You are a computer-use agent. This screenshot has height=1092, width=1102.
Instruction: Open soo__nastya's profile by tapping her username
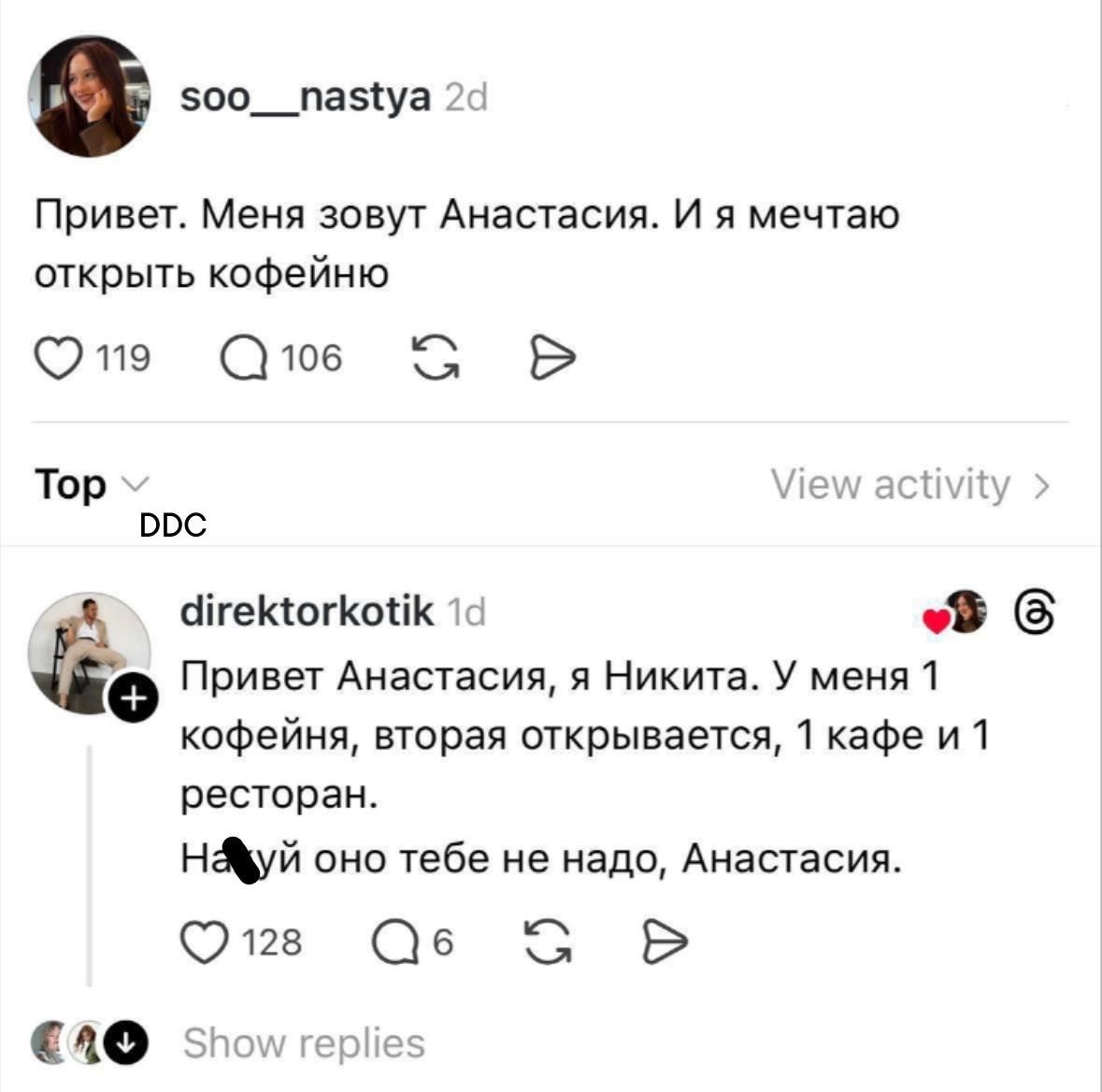pos(306,96)
